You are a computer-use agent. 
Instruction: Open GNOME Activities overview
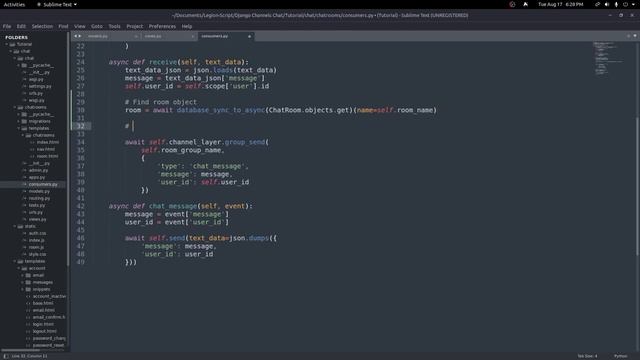(x=14, y=4)
